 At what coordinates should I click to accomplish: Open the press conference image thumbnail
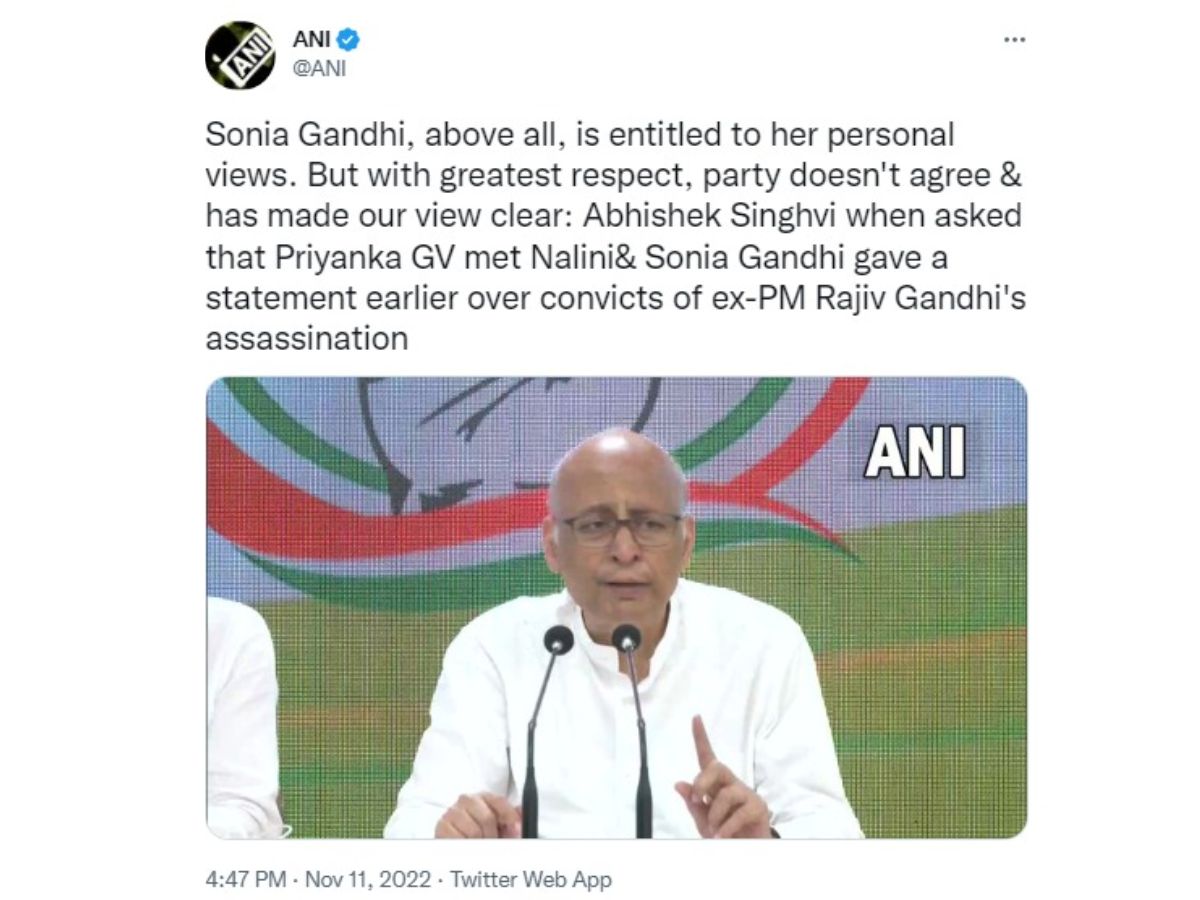(616, 608)
